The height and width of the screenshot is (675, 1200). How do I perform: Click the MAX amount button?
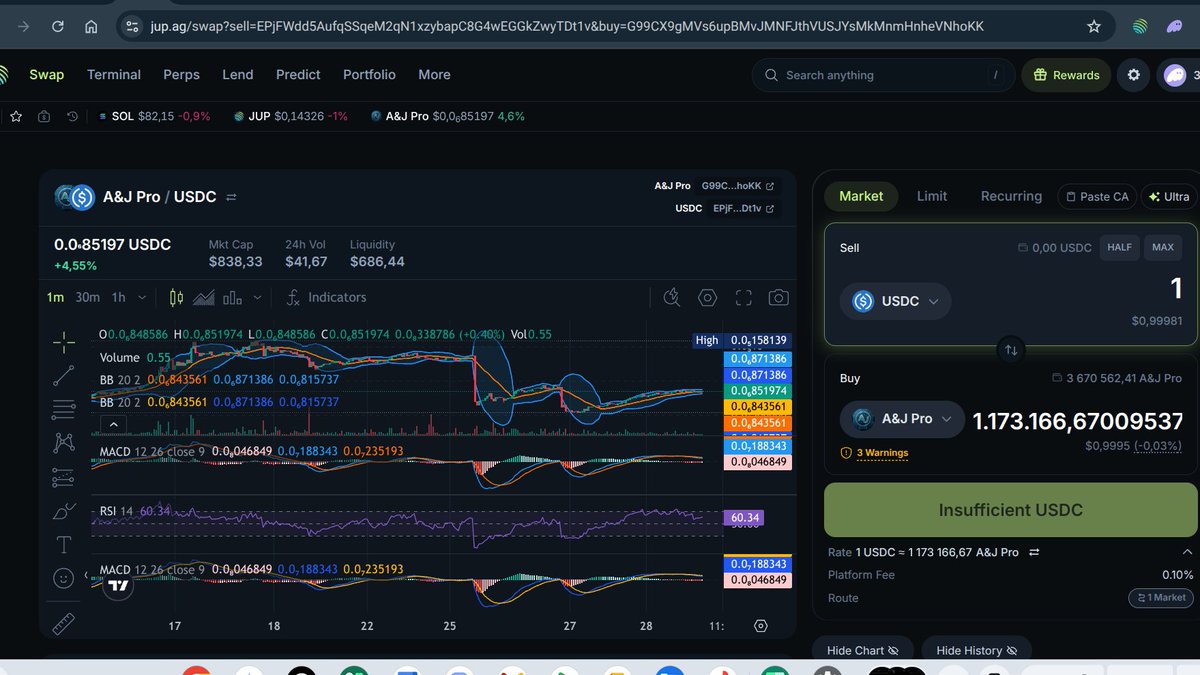[x=1163, y=247]
